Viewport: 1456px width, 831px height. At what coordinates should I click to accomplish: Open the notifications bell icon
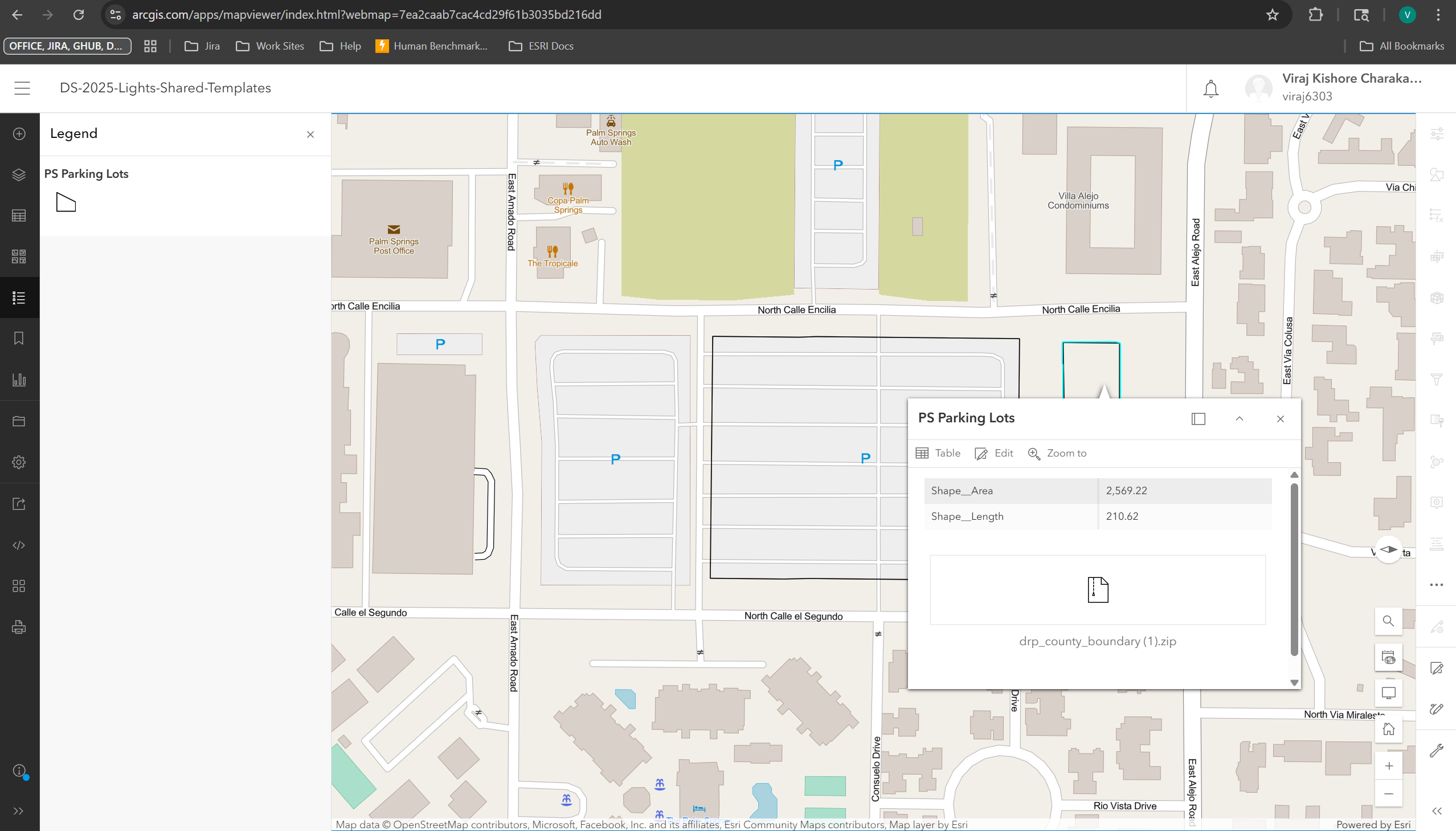click(x=1210, y=88)
